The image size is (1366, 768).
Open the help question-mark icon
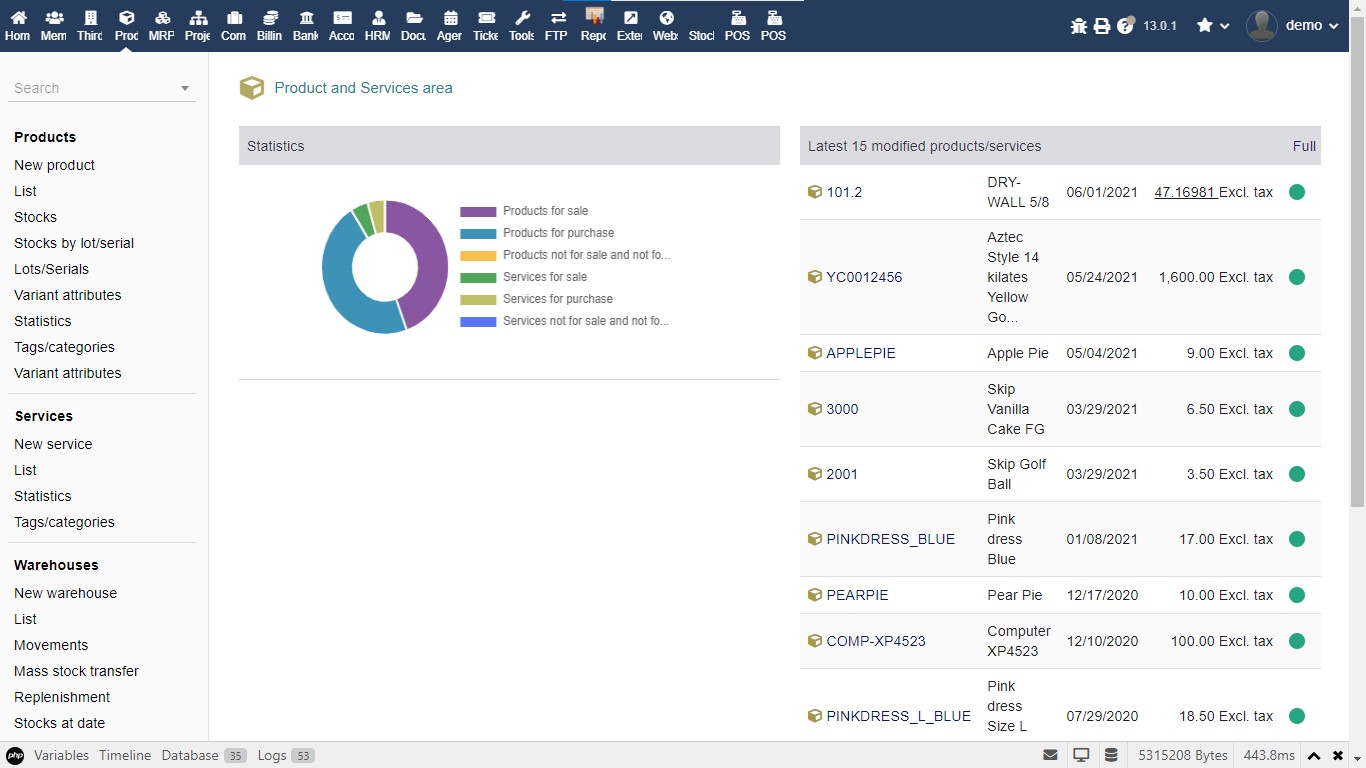(1125, 25)
